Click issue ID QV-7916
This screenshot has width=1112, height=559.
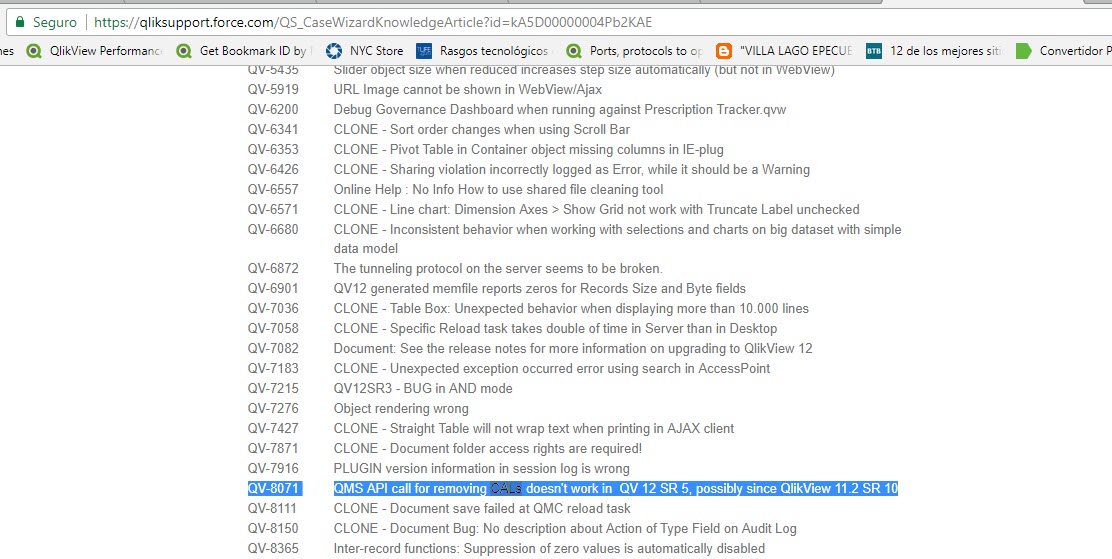coord(273,468)
